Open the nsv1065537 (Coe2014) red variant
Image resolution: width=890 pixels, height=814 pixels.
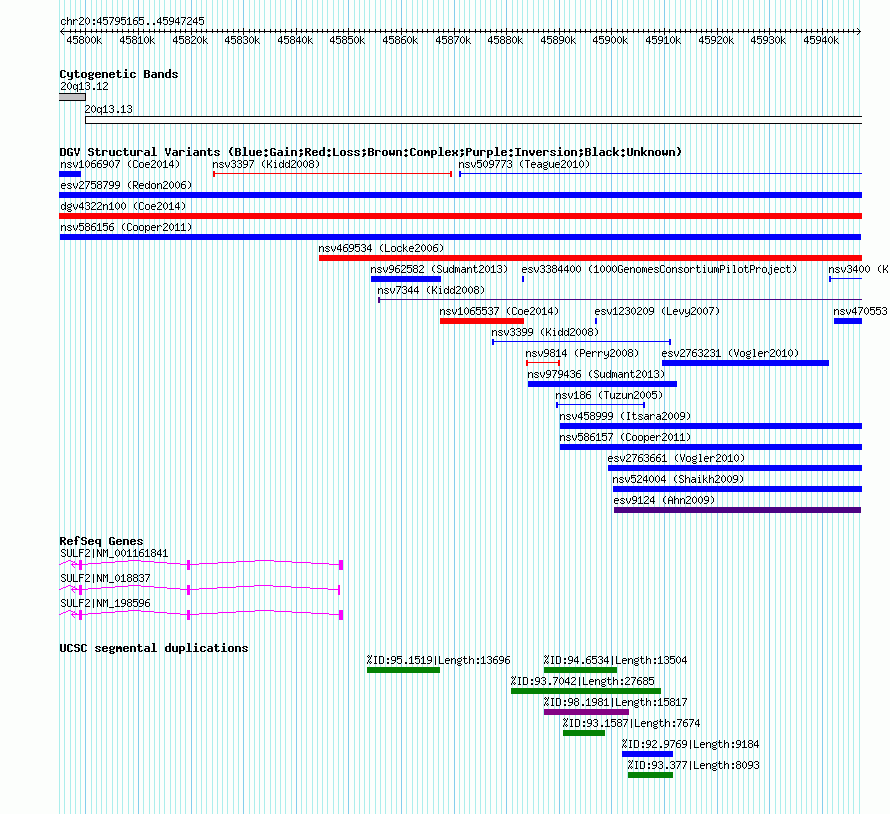(x=482, y=321)
